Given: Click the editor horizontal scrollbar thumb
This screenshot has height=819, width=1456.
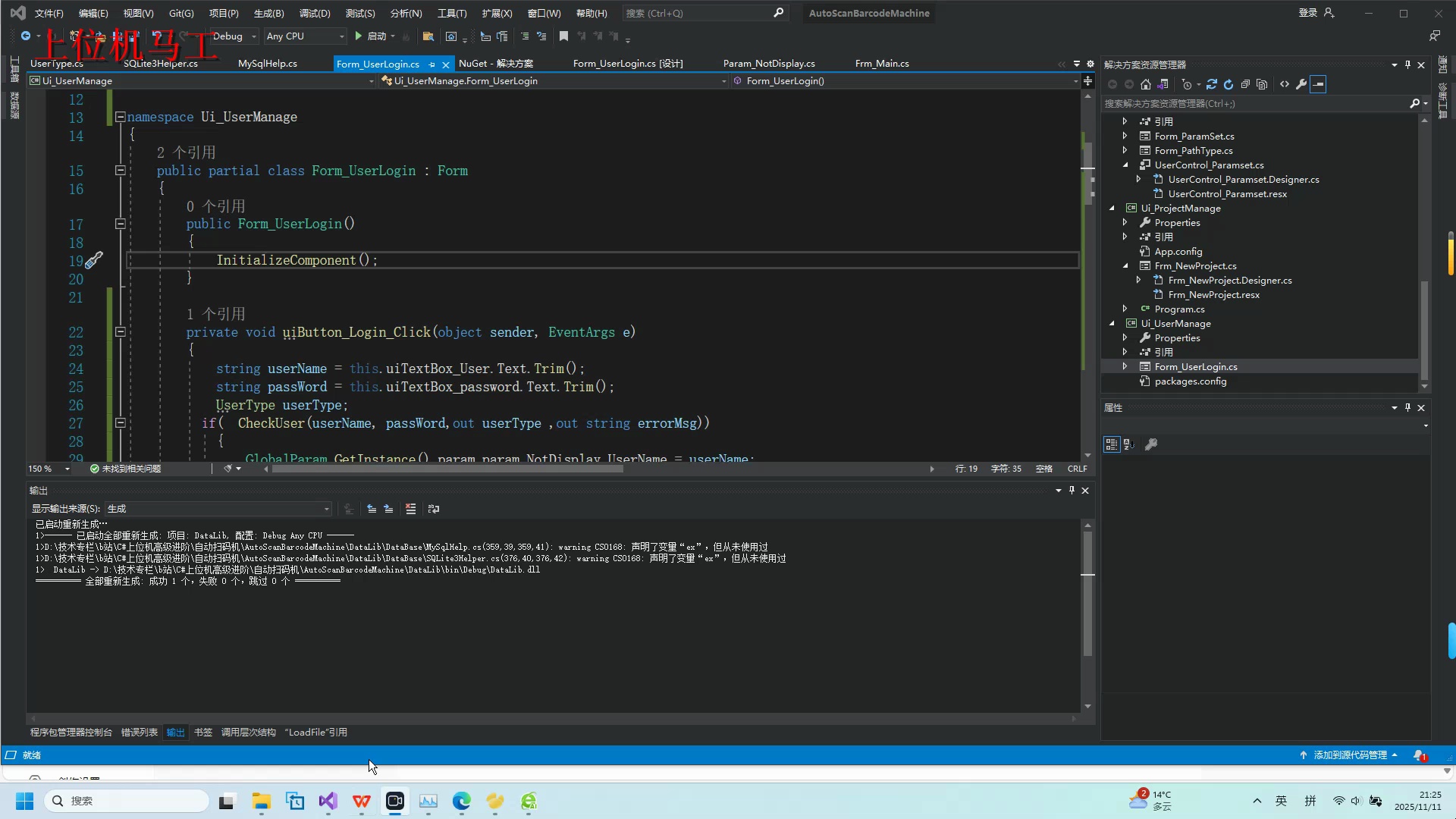Looking at the screenshot, I should (x=447, y=469).
